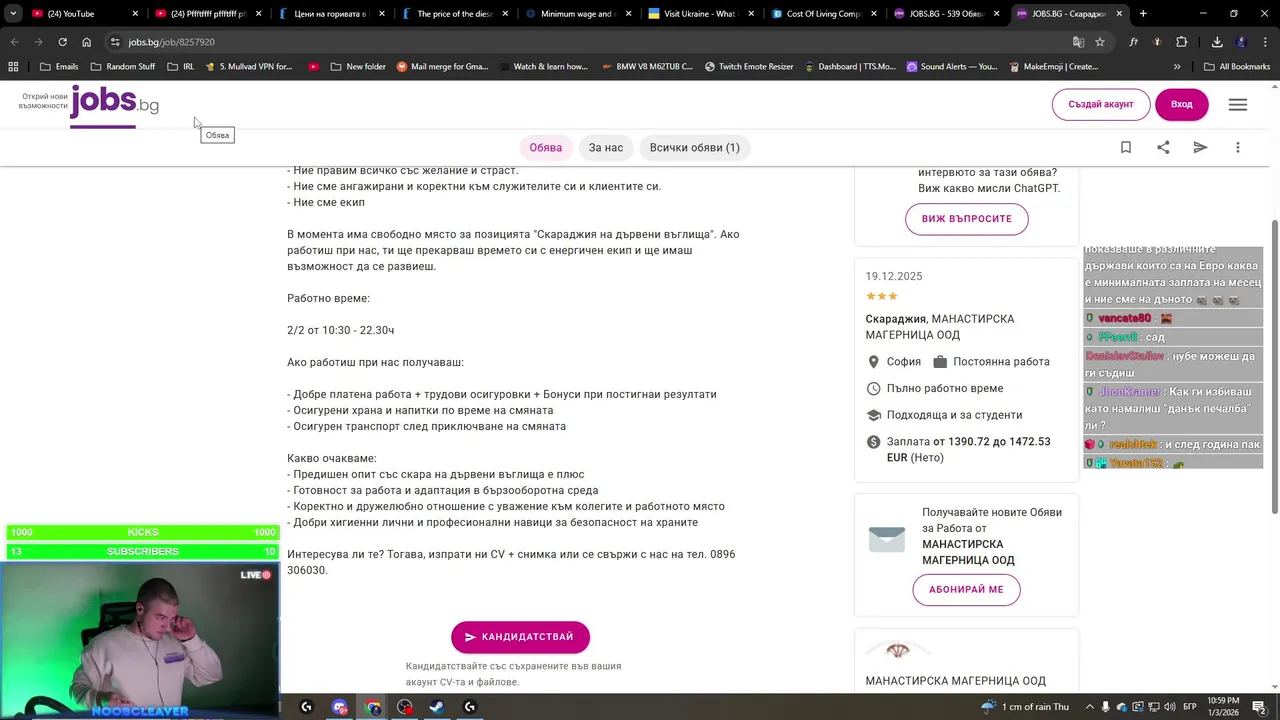The image size is (1280, 720).
Task: Click the Вход login button
Action: pos(1182,104)
